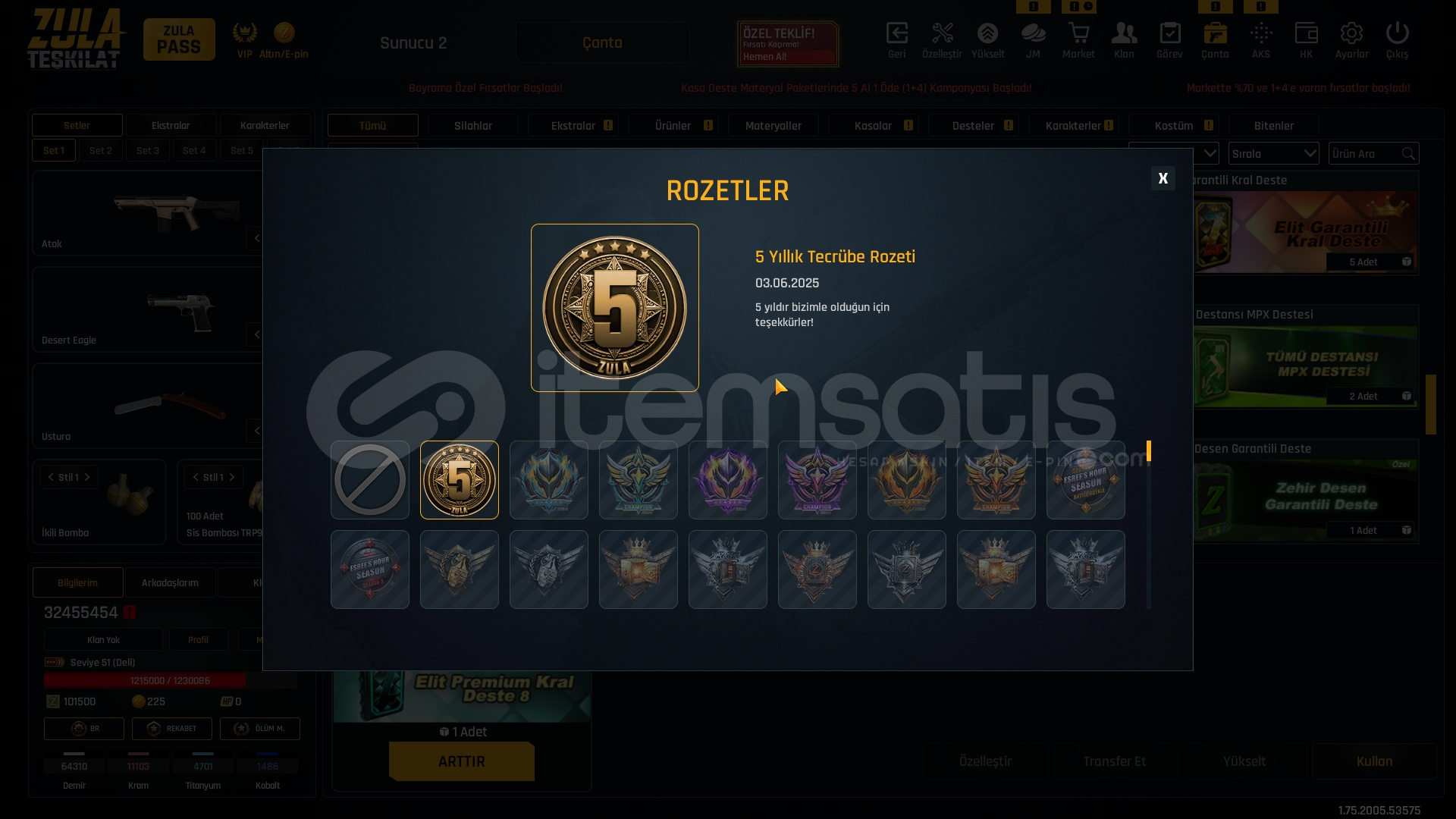Switch to the Silahlar tab

pyautogui.click(x=473, y=125)
